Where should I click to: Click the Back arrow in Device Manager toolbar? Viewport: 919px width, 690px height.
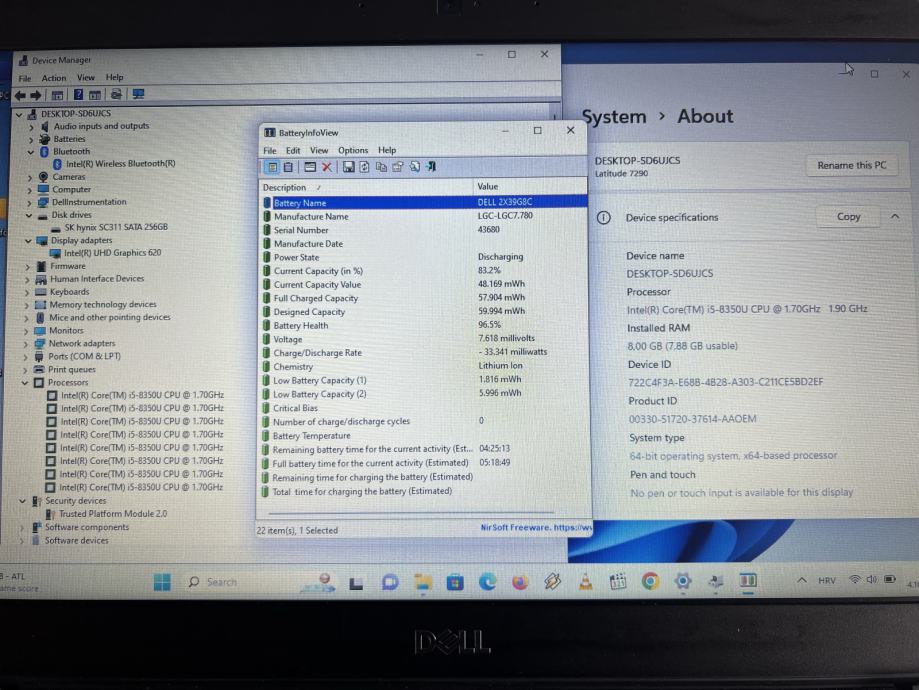tap(21, 95)
